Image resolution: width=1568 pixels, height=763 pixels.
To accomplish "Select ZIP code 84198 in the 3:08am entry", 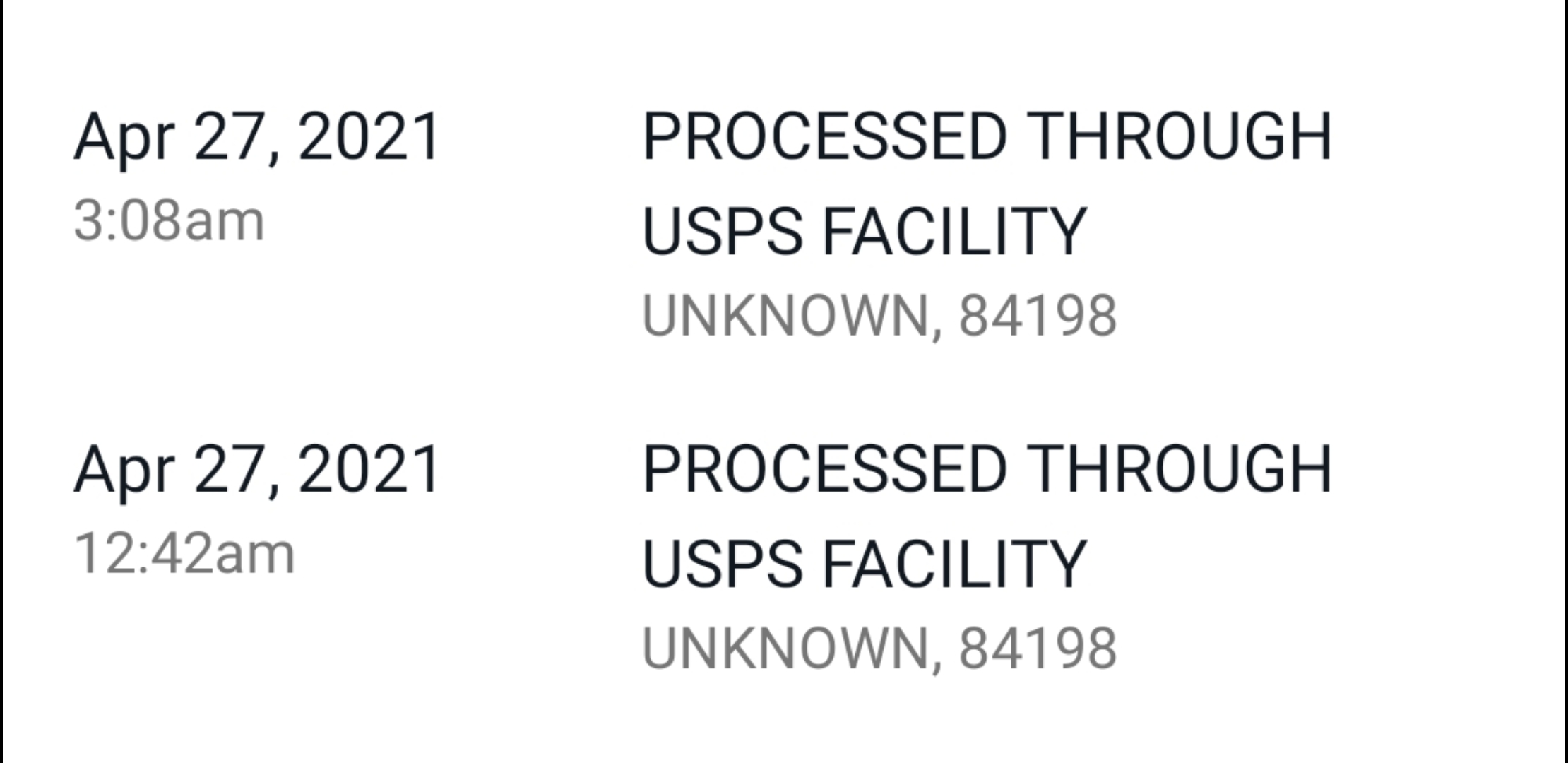I will pos(1038,316).
